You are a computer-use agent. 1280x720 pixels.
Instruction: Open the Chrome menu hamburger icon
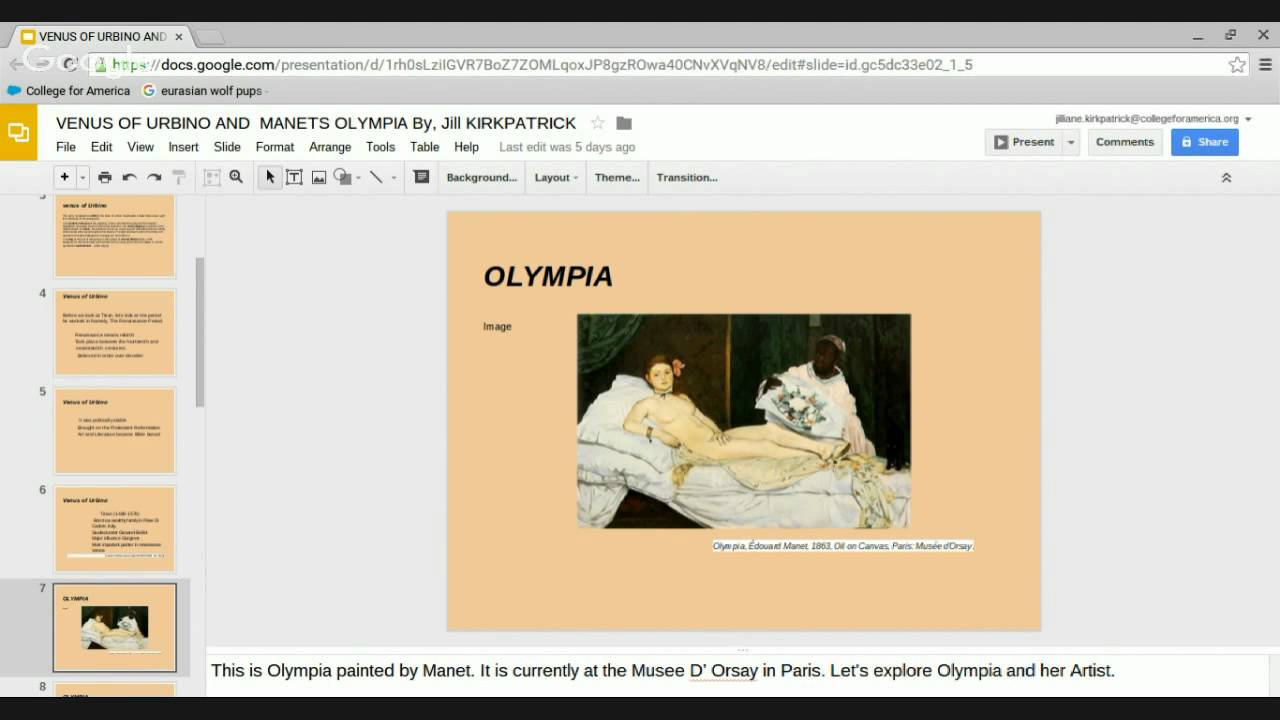click(1265, 65)
